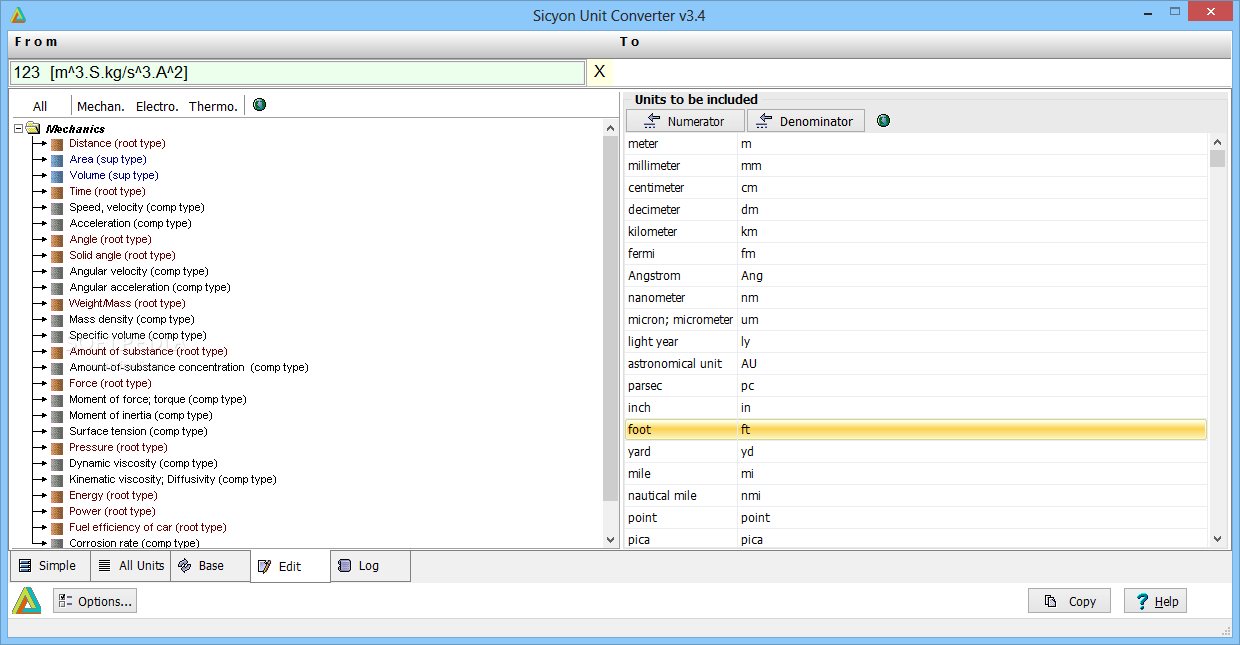Click down arrow of units list scrollbar
Image resolution: width=1240 pixels, height=645 pixels.
pos(1217,539)
